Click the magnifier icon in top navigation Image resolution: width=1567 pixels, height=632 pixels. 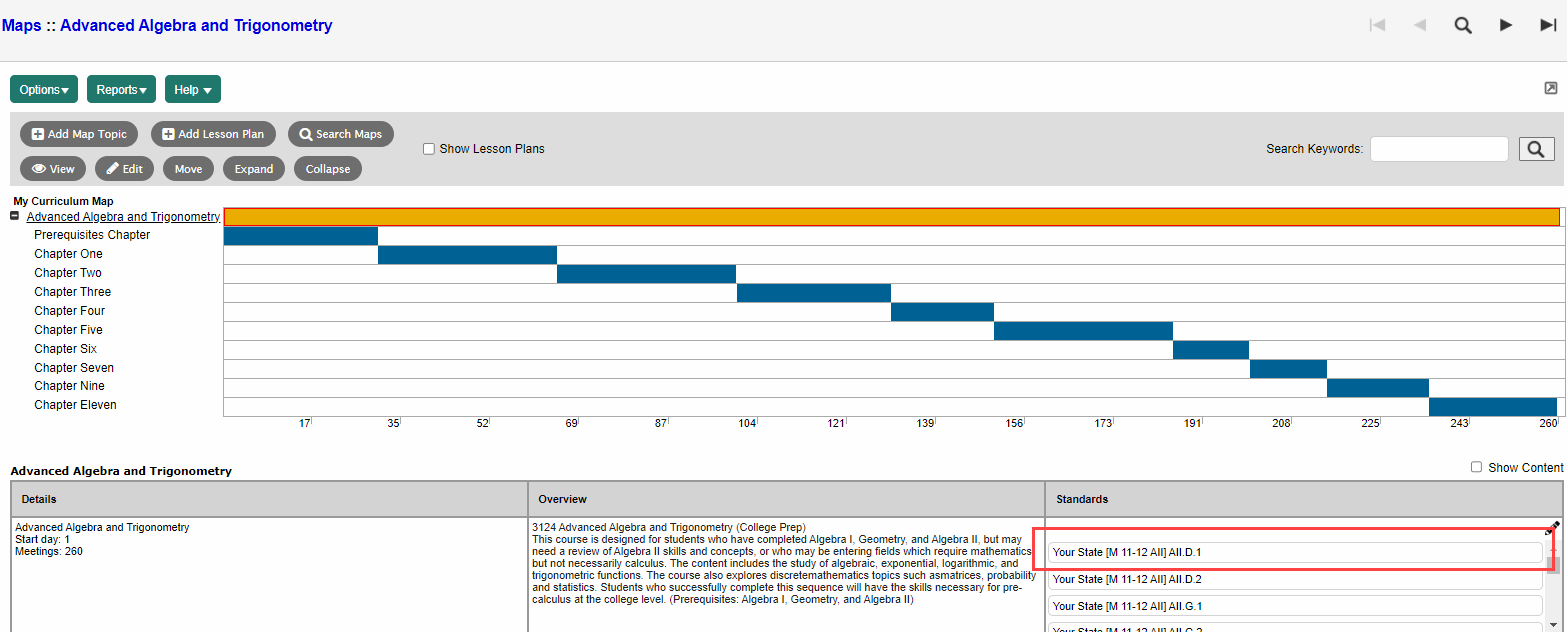click(x=1463, y=26)
